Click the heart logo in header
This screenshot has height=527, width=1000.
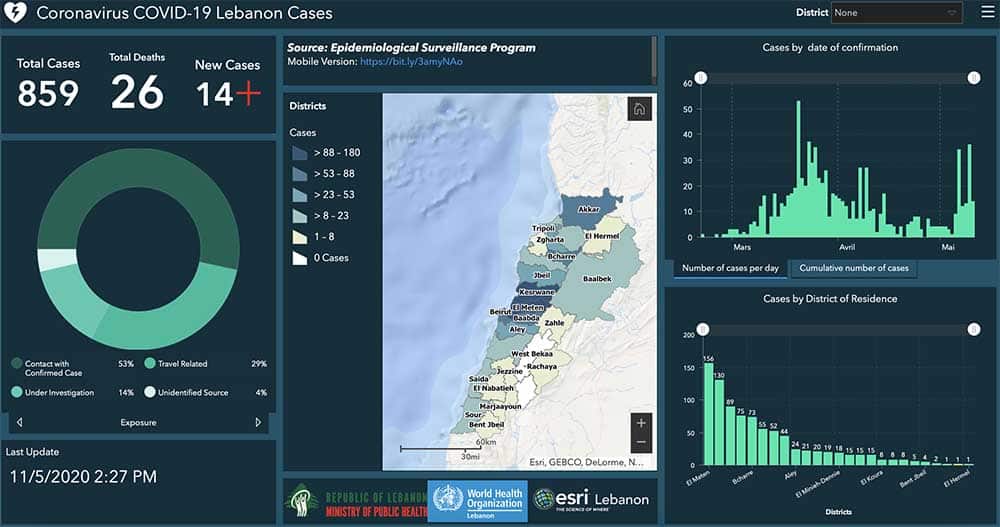[x=16, y=14]
